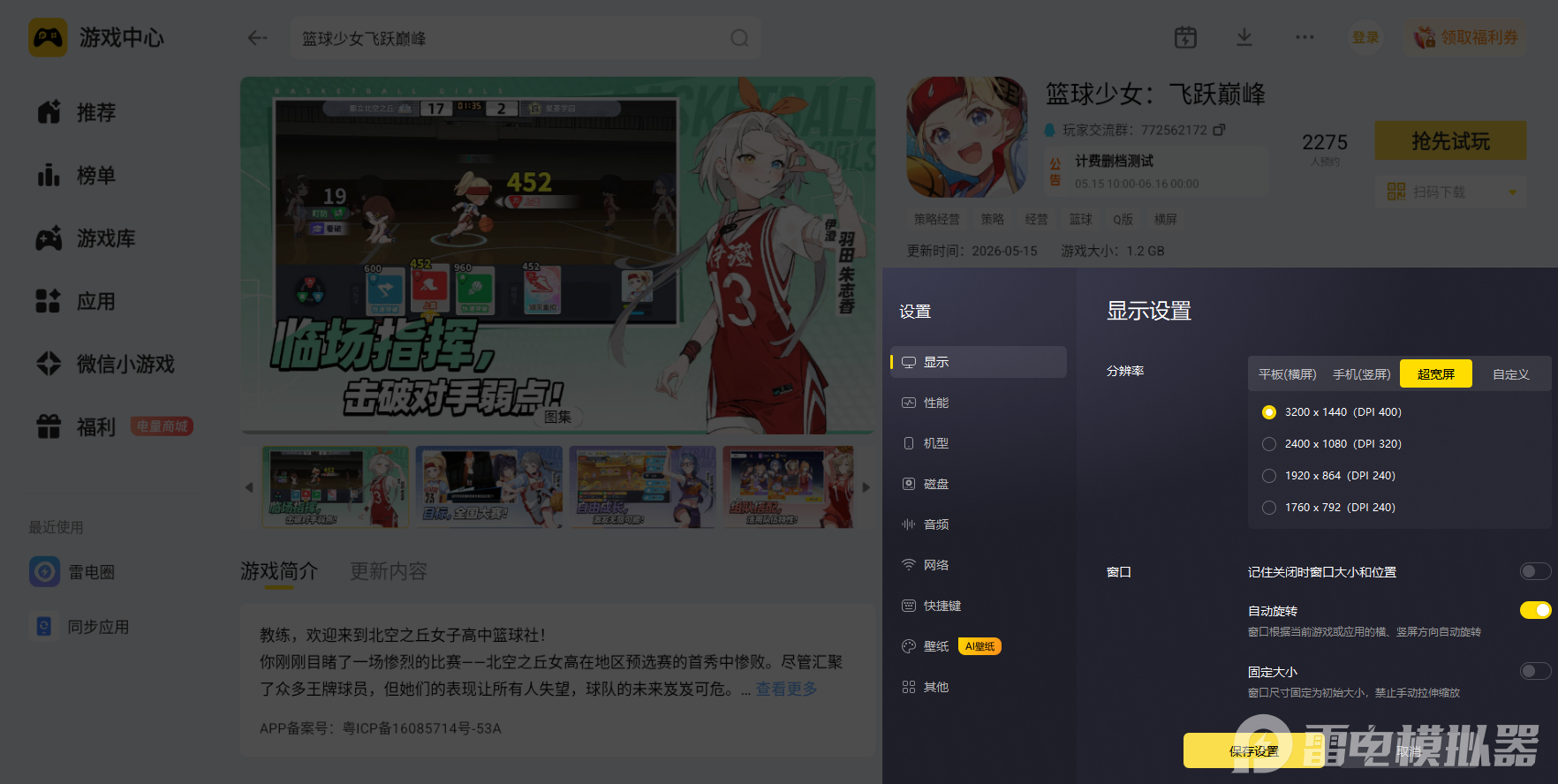Switch to 平板(横屏) resolution tab

(x=1287, y=374)
